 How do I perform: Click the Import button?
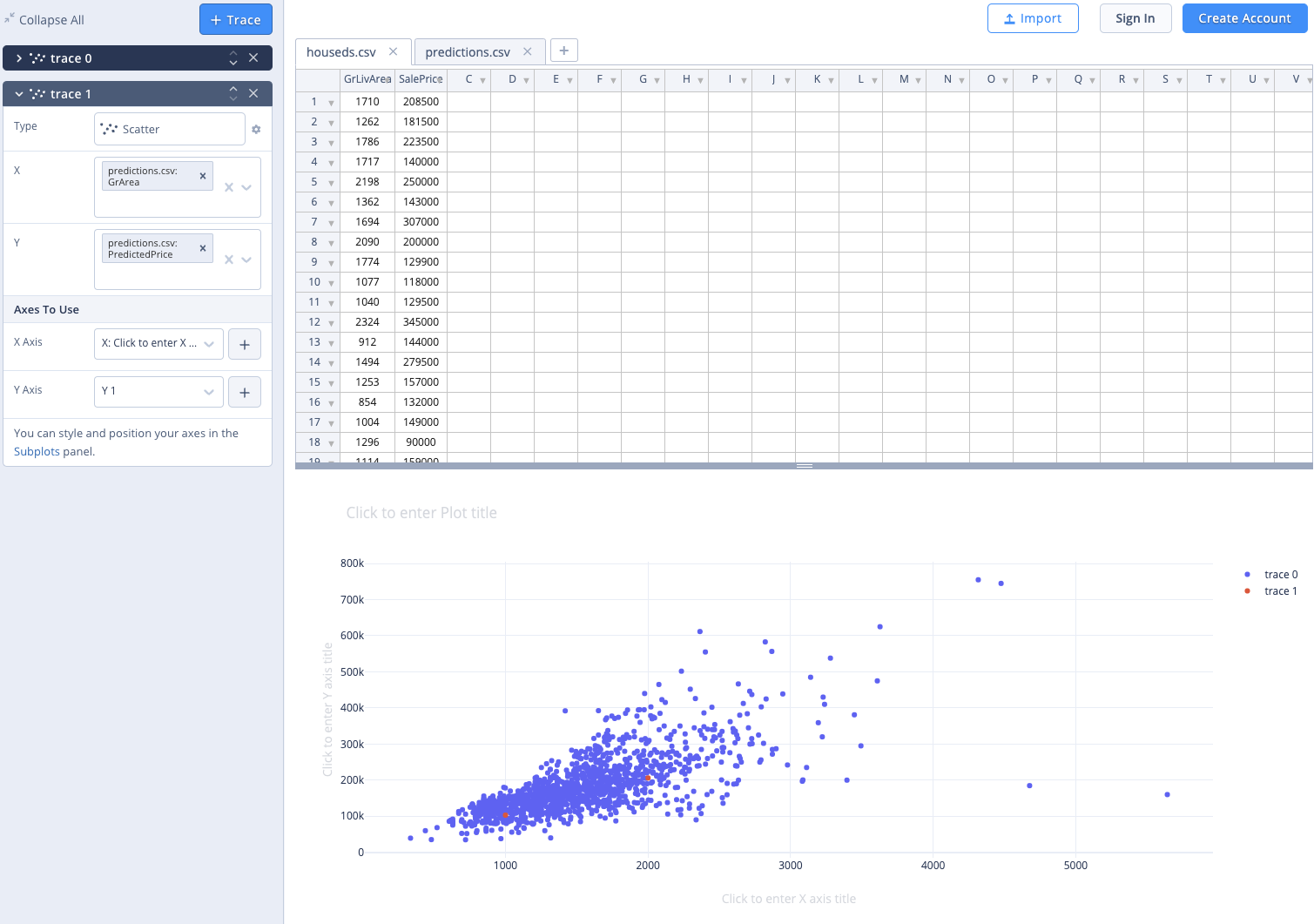click(x=1033, y=18)
